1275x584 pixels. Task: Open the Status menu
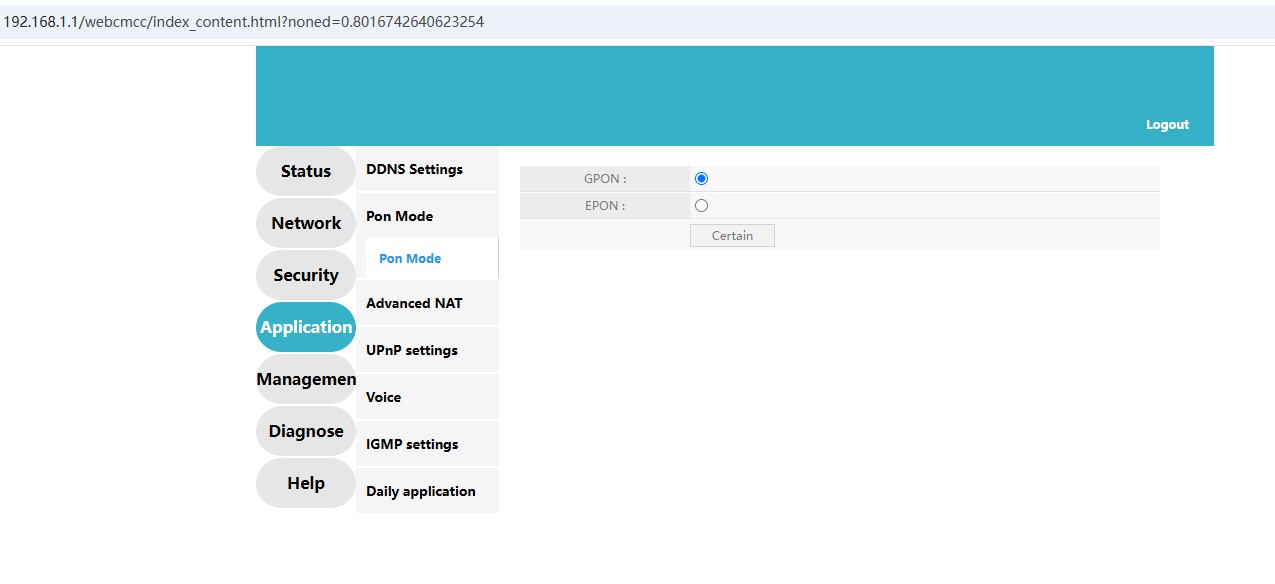click(x=305, y=170)
